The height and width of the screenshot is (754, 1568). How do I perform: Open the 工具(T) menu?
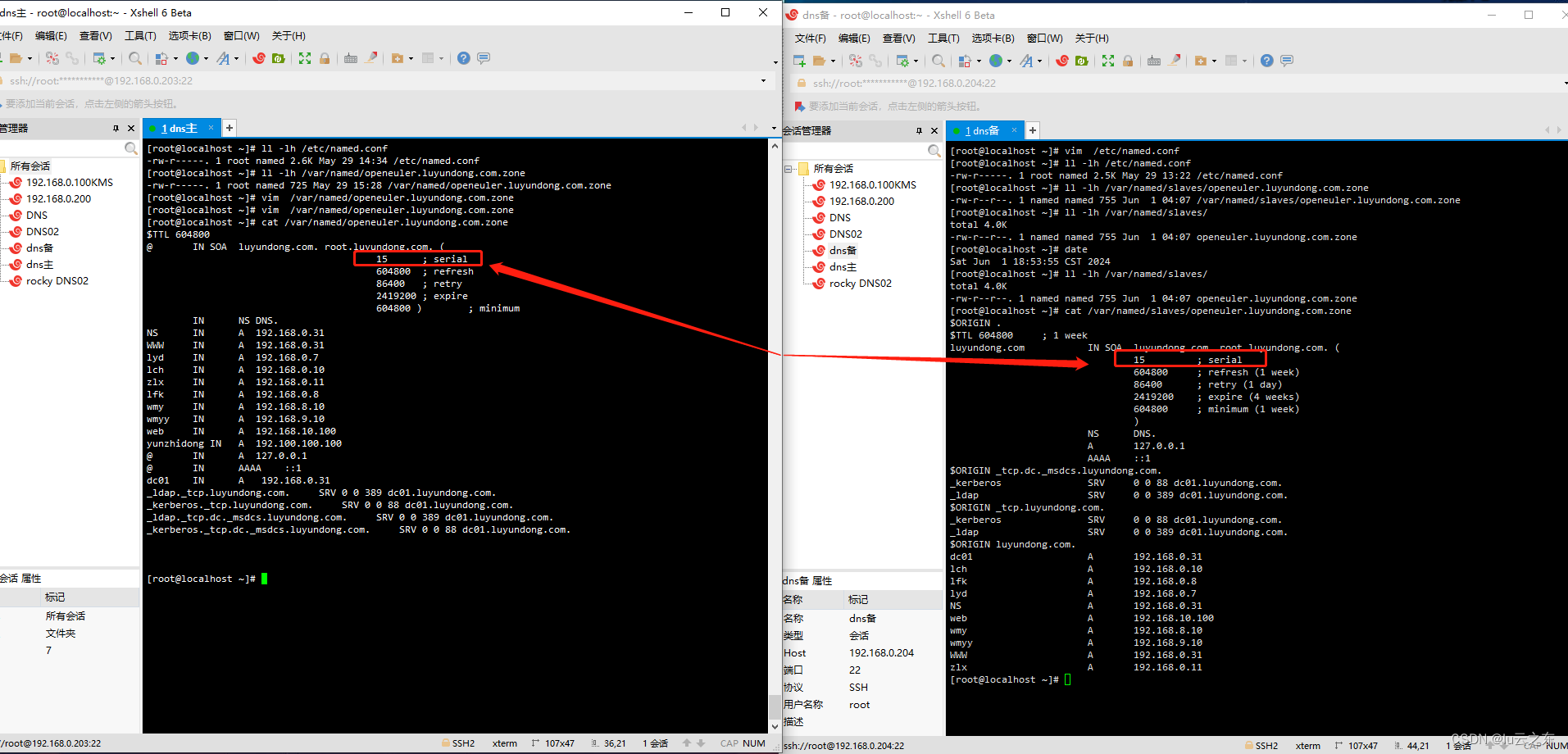(139, 35)
